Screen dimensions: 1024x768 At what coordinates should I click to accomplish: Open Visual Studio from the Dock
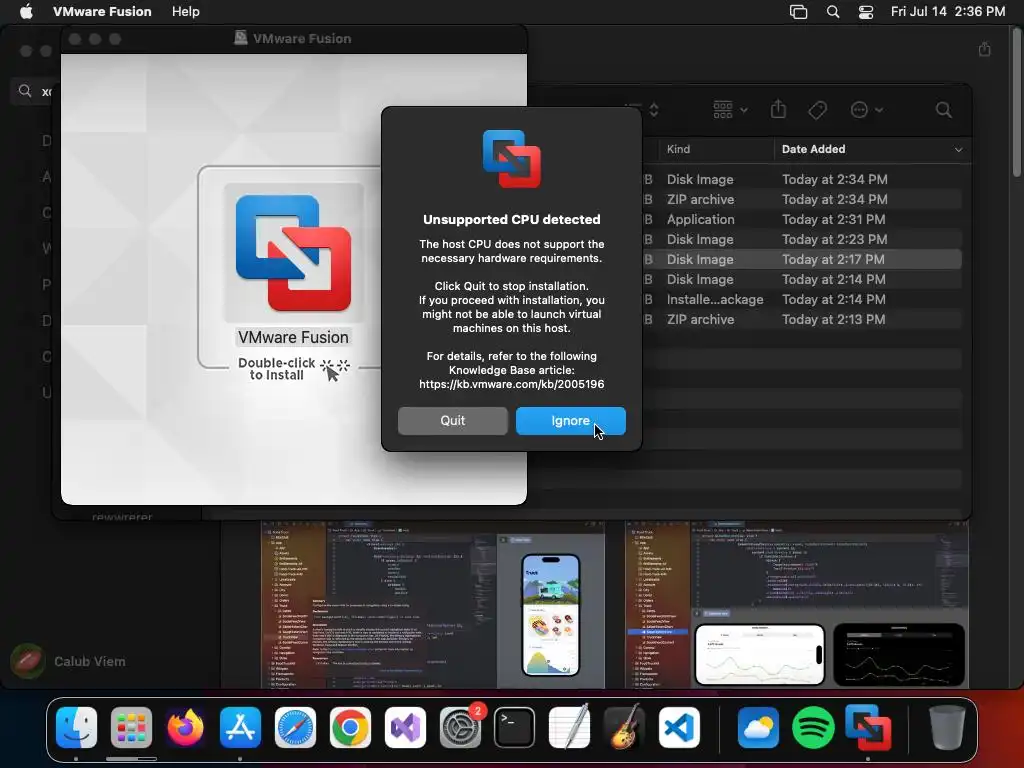pyautogui.click(x=405, y=727)
